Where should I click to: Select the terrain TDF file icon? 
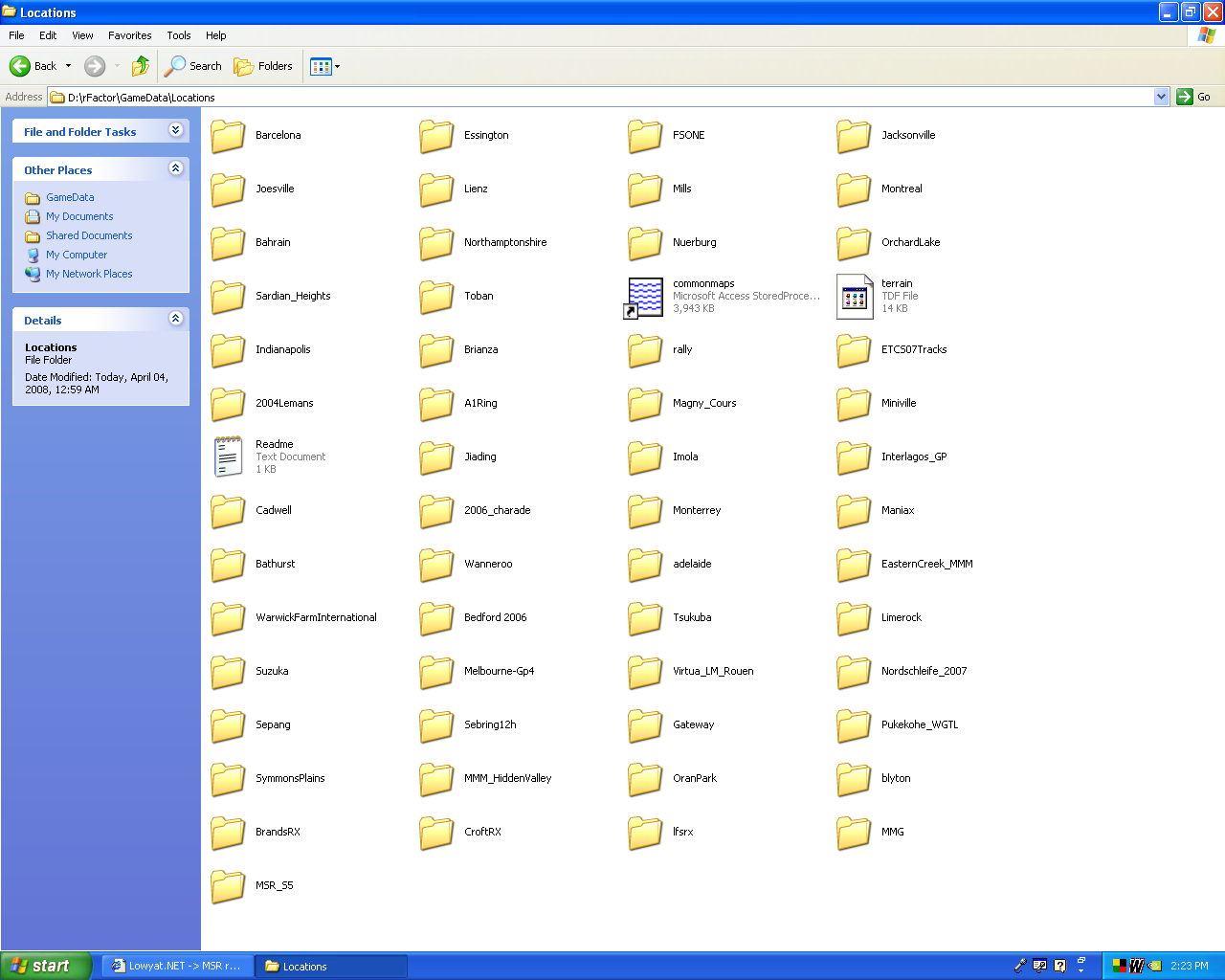(854, 297)
